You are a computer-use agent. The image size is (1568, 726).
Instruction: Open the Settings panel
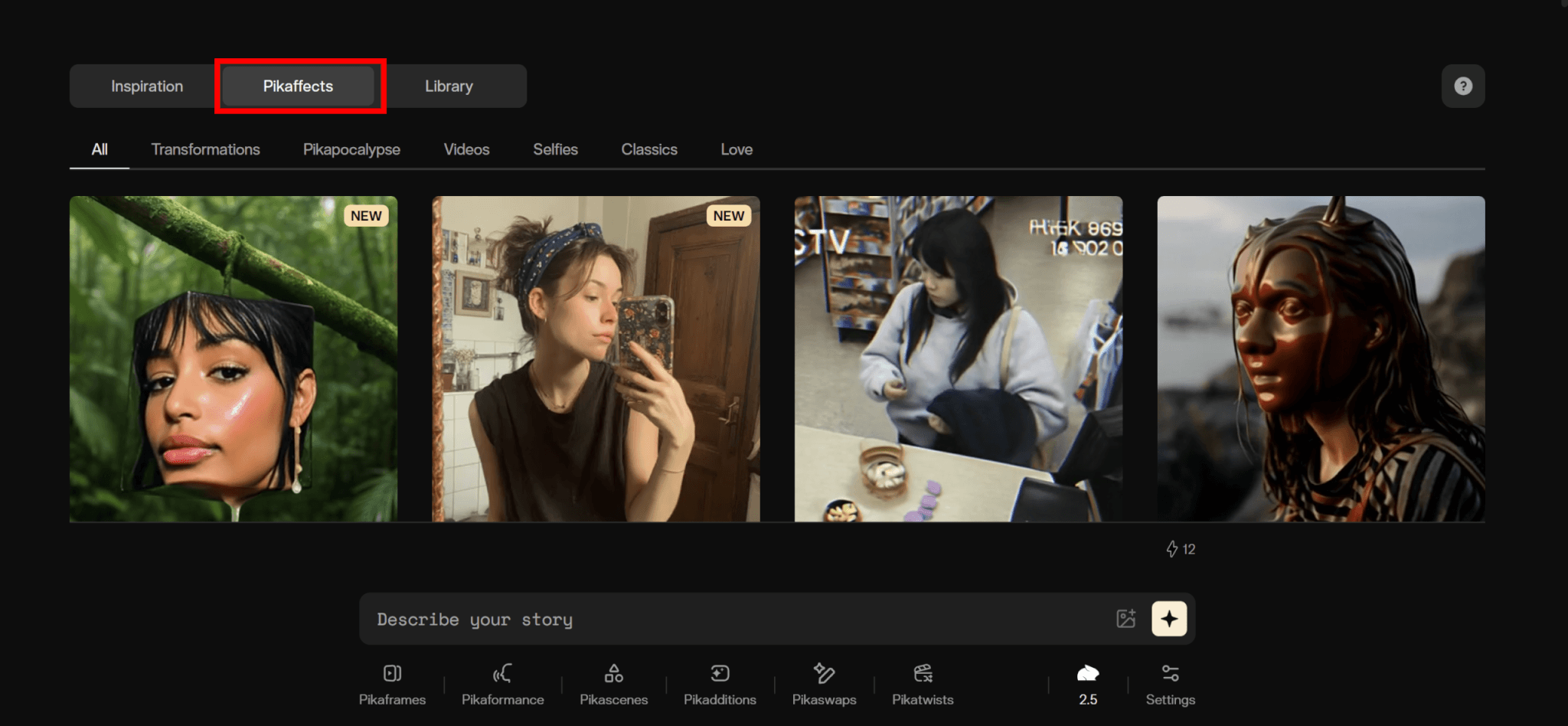1170,684
